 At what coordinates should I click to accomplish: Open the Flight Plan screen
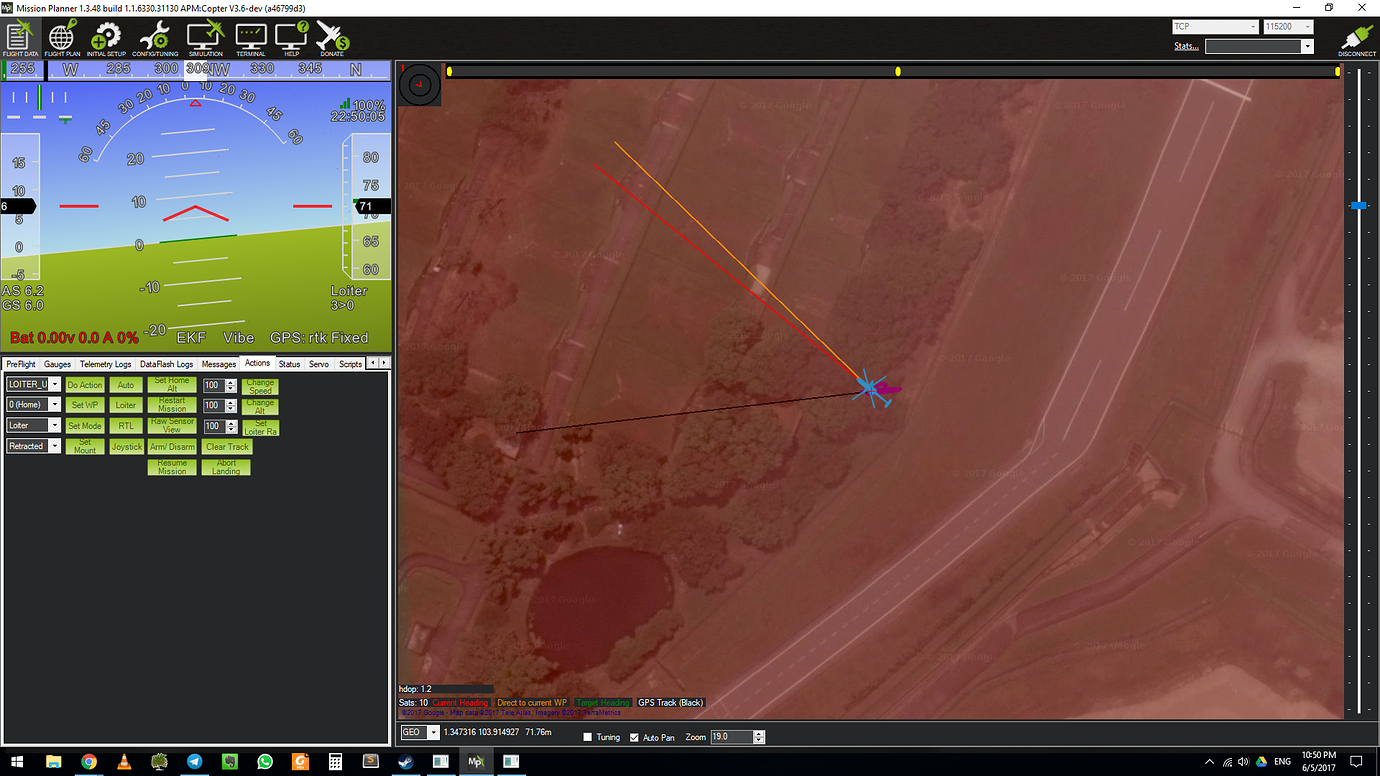click(x=60, y=40)
